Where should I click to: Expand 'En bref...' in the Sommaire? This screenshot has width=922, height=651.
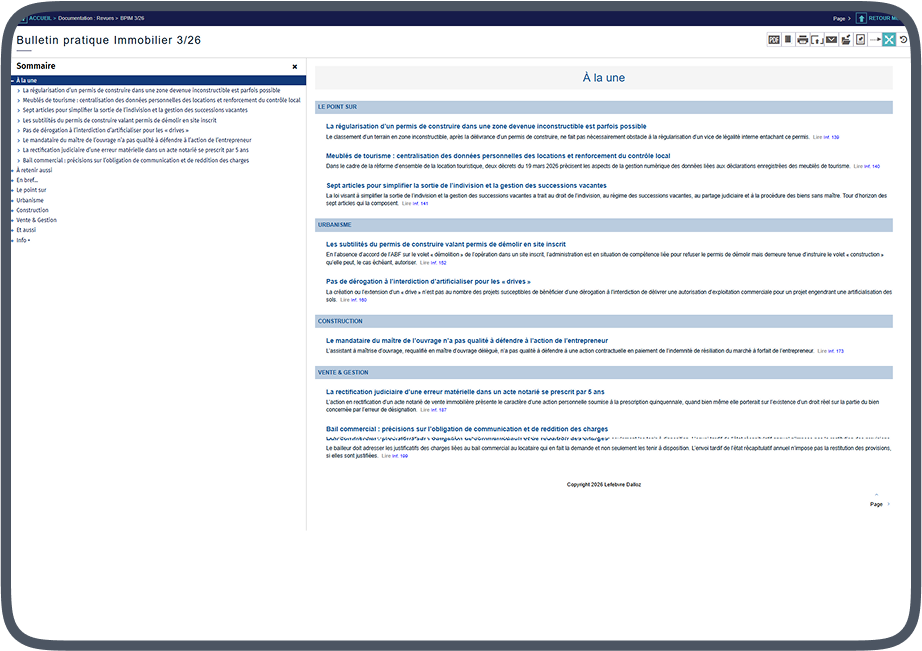(13, 181)
